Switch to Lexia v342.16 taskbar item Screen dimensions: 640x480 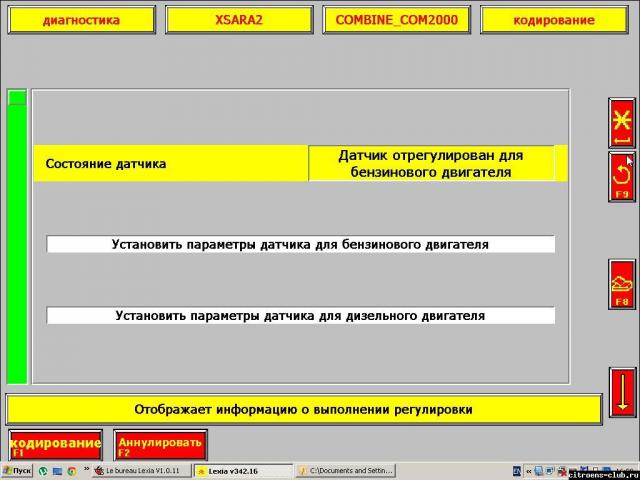coord(243,471)
